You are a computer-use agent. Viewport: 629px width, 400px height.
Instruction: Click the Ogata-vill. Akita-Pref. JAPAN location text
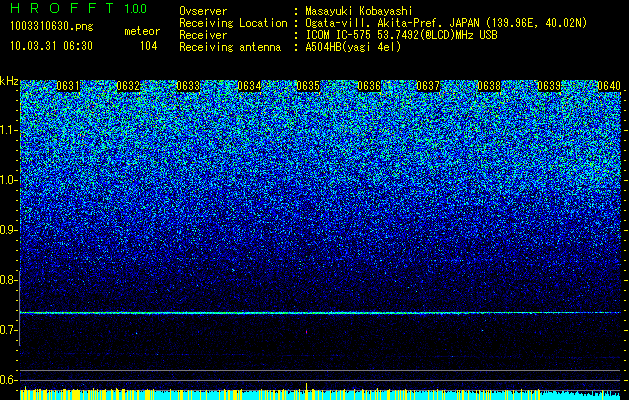click(446, 23)
